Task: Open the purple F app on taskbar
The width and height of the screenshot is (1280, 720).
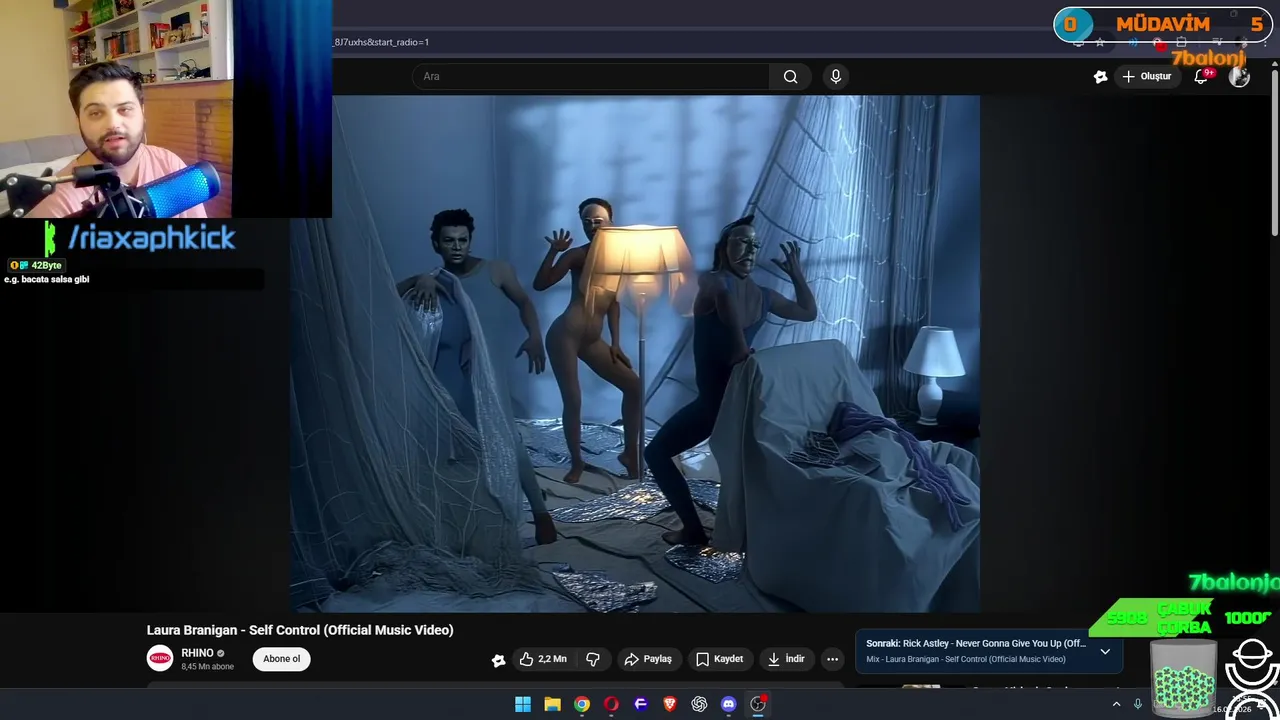Action: click(641, 704)
